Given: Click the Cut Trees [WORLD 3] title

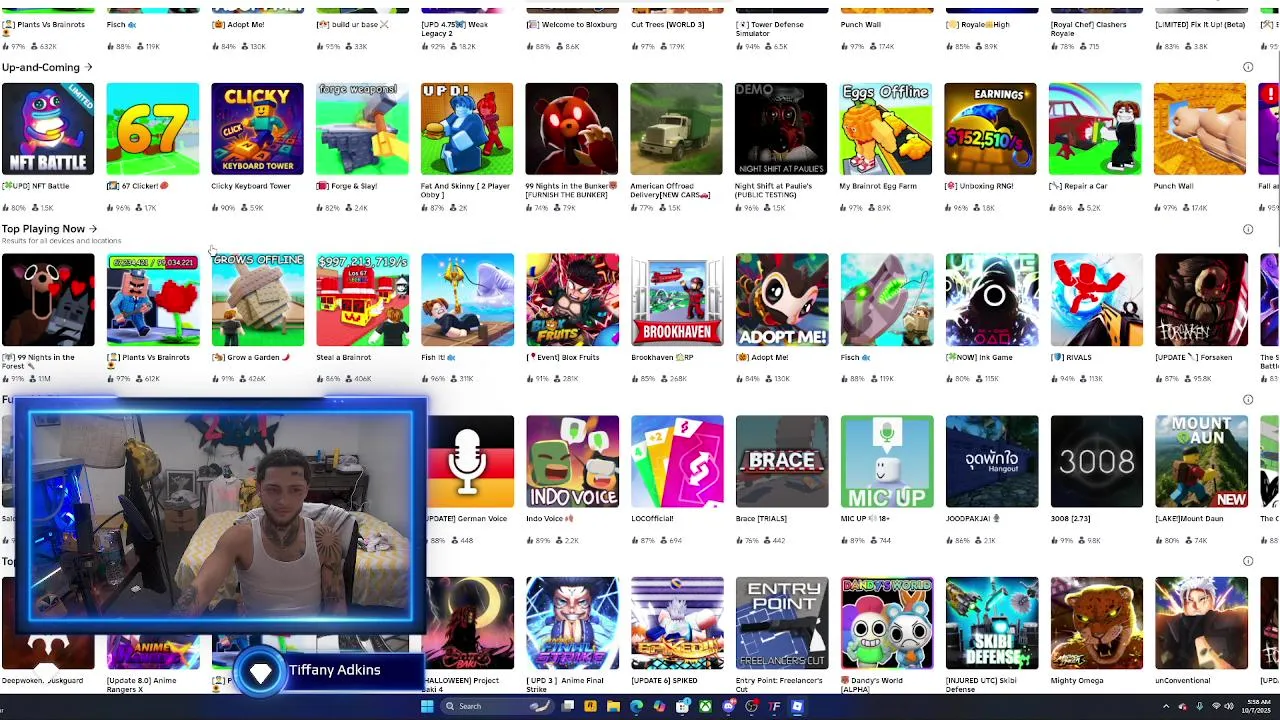Looking at the screenshot, I should coord(667,24).
